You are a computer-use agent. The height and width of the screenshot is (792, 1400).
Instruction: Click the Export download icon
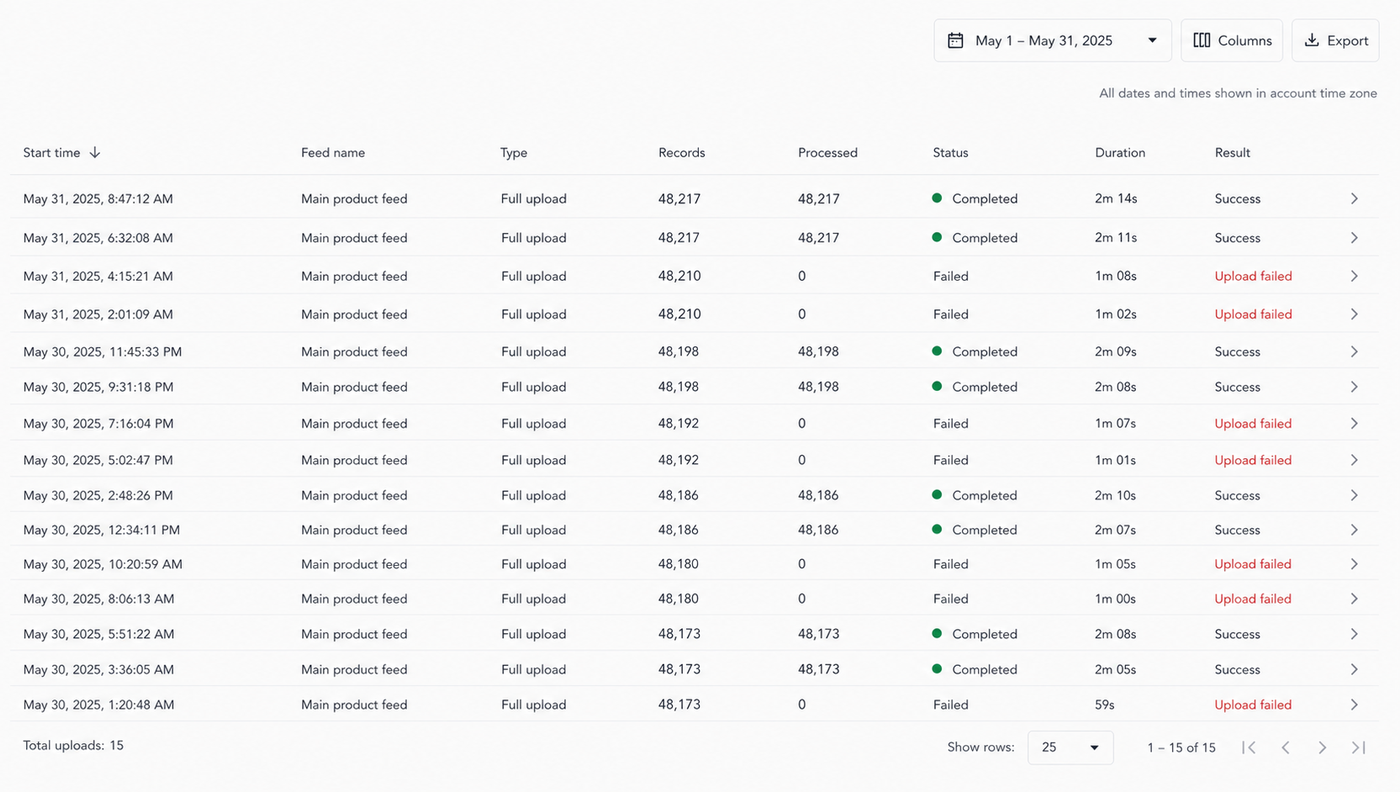tap(1312, 41)
